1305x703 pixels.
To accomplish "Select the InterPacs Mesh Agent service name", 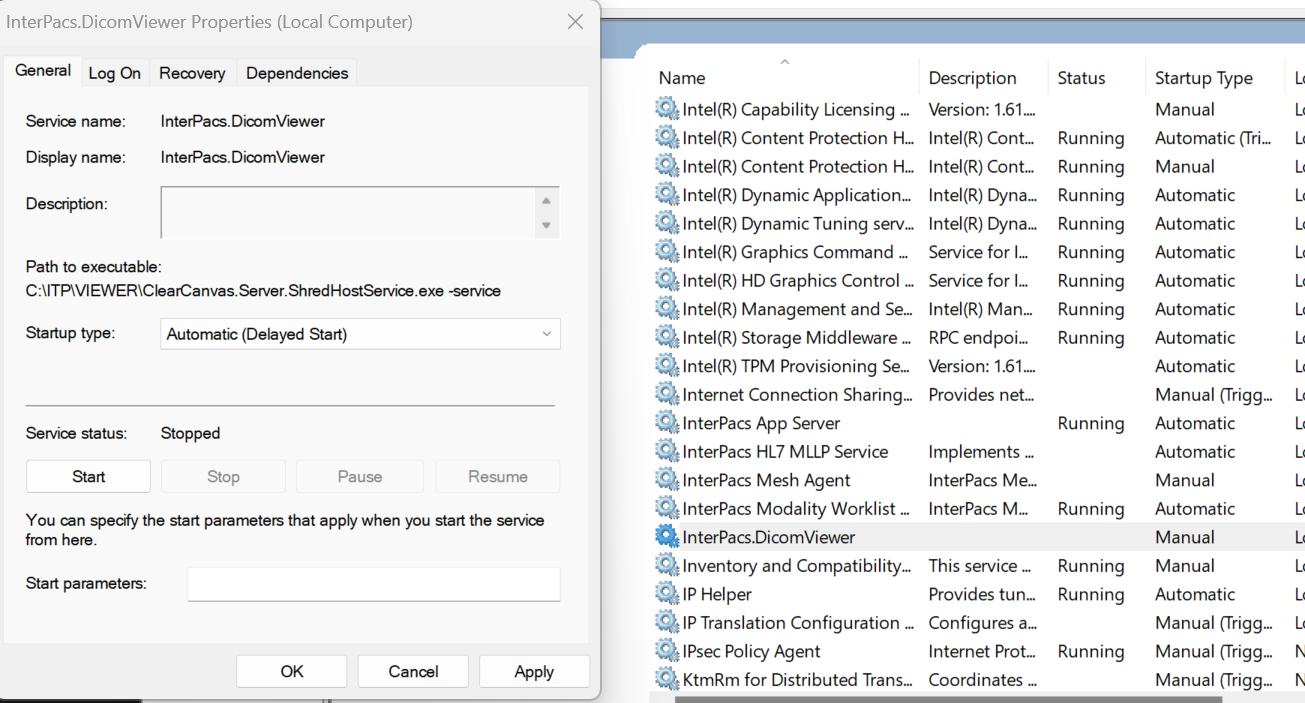I will [766, 480].
